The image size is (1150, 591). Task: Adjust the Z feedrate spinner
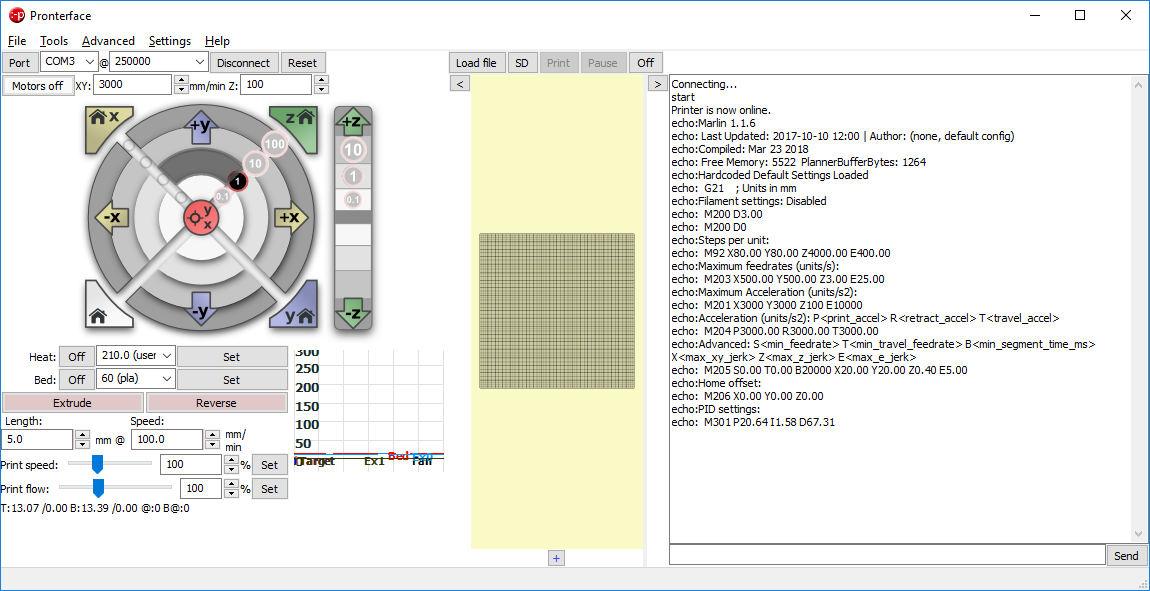(x=321, y=85)
